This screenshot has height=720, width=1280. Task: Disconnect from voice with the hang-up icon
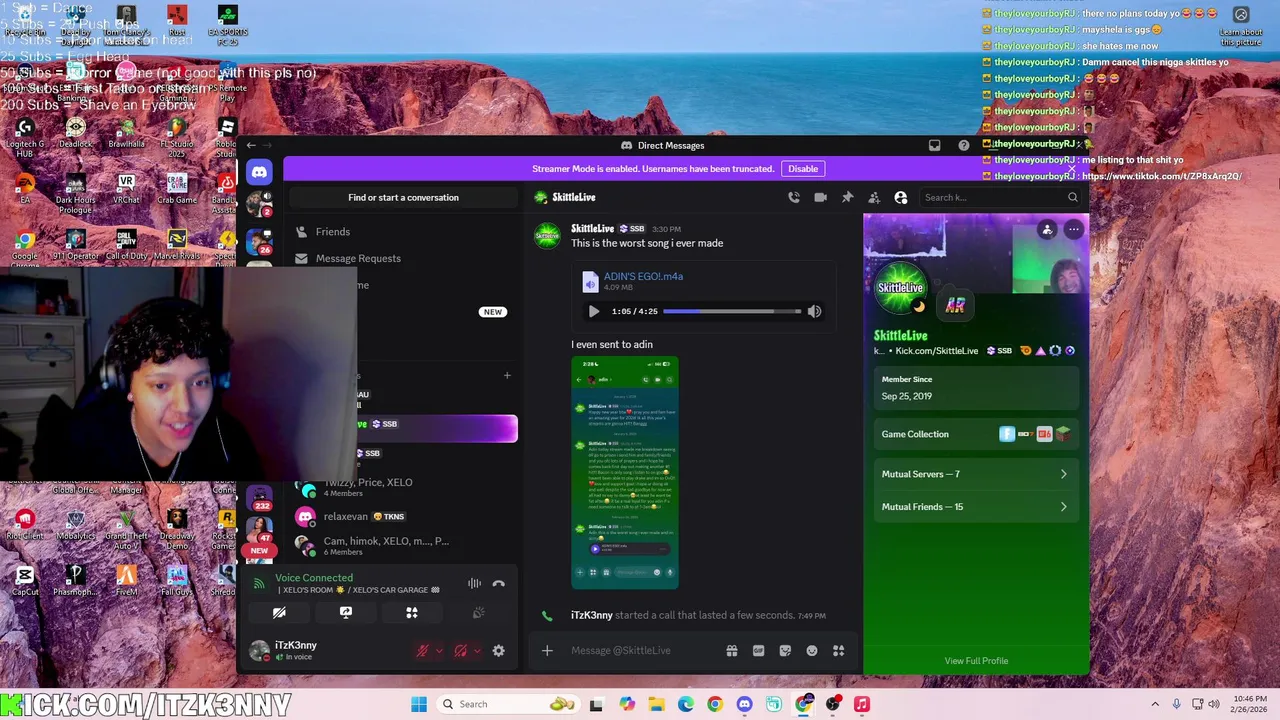(498, 584)
